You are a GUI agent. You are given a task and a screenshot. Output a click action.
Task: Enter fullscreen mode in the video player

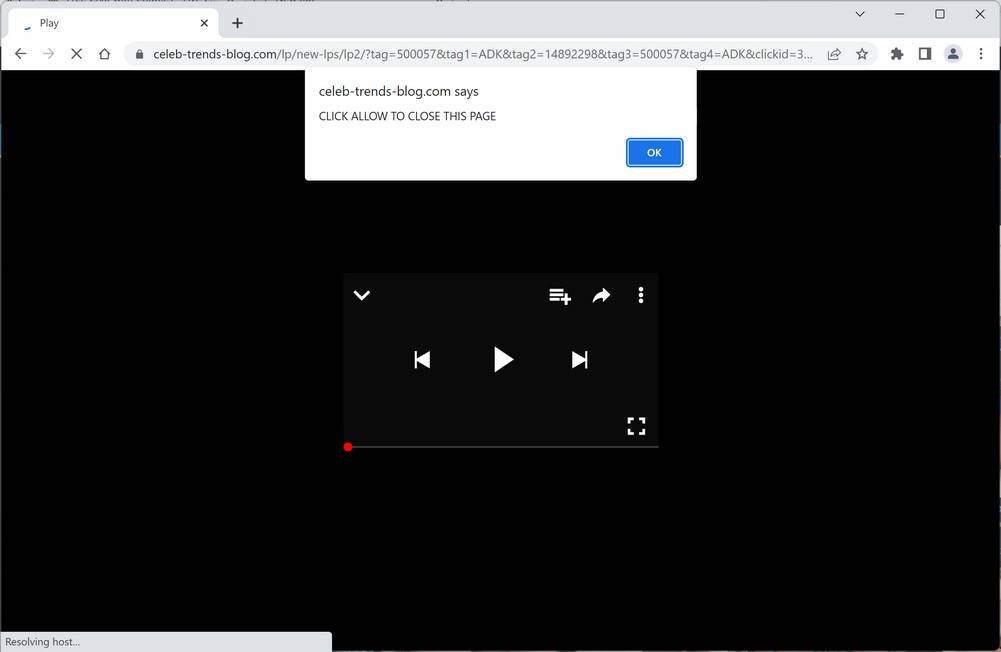tap(636, 426)
